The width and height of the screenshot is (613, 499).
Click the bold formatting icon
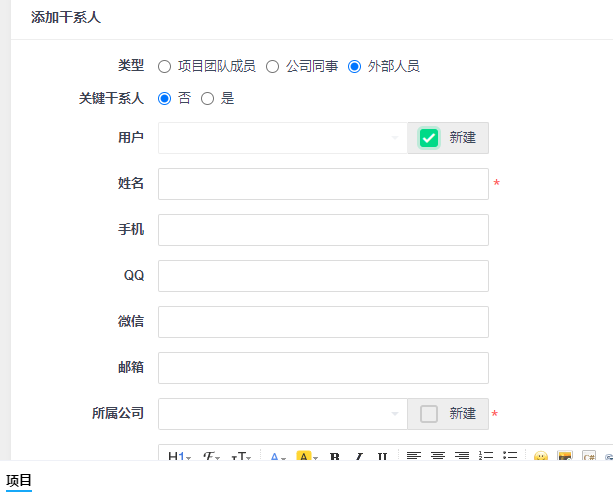(334, 457)
